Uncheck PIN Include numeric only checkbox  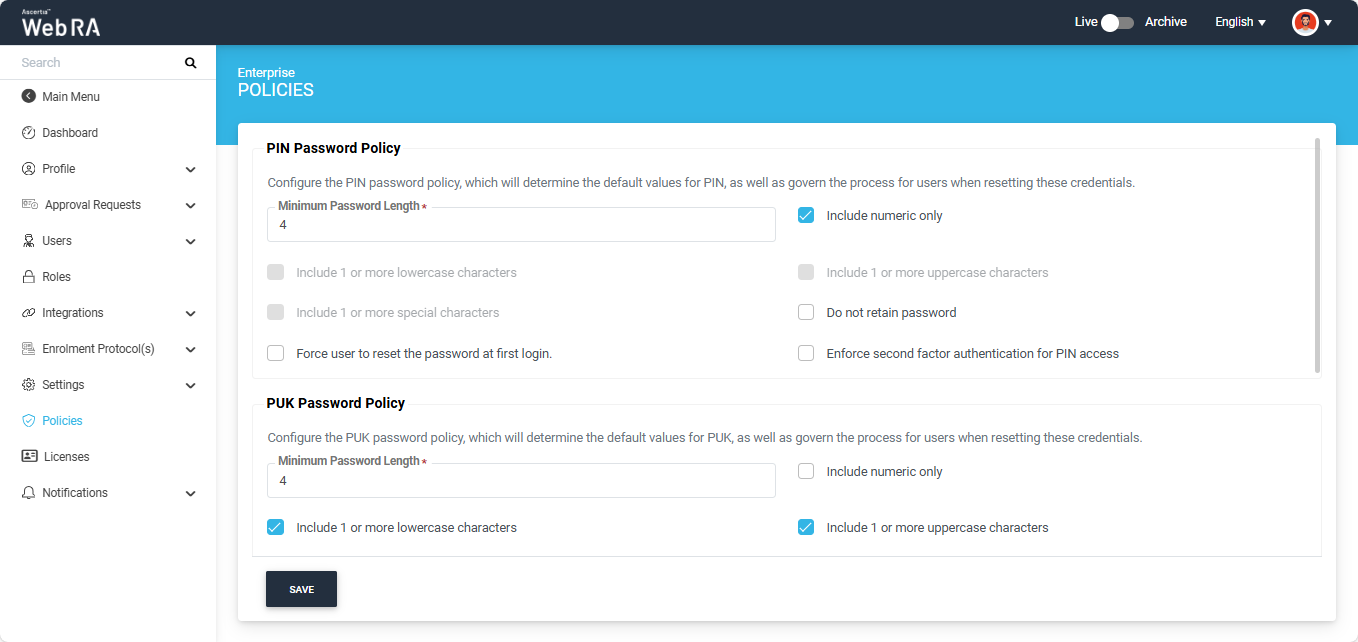[x=806, y=215]
